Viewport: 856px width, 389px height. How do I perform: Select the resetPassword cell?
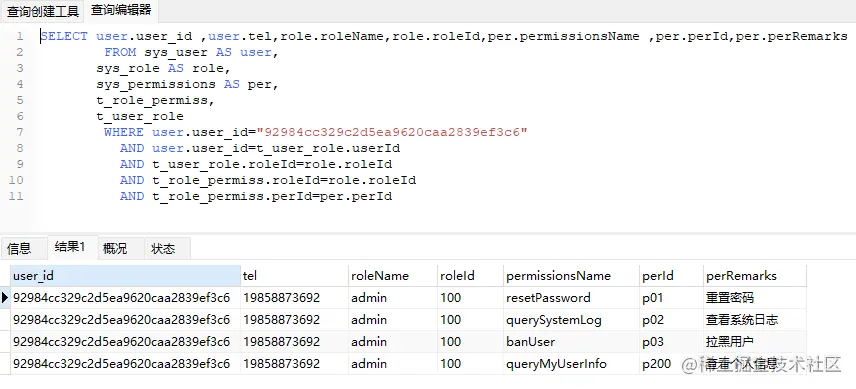572,298
